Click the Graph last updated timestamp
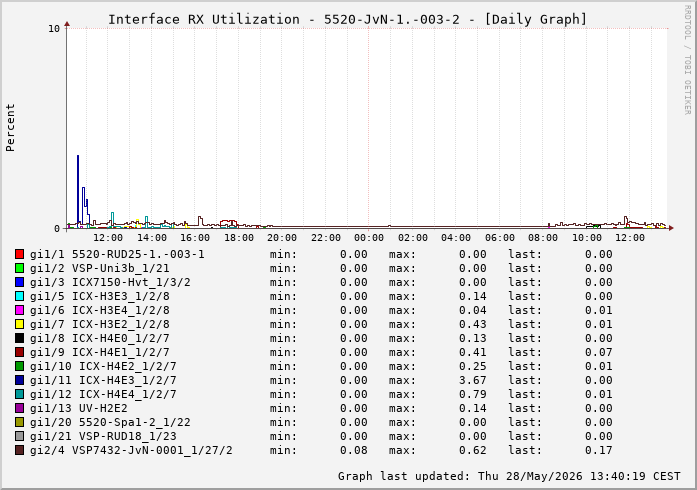 (x=509, y=476)
